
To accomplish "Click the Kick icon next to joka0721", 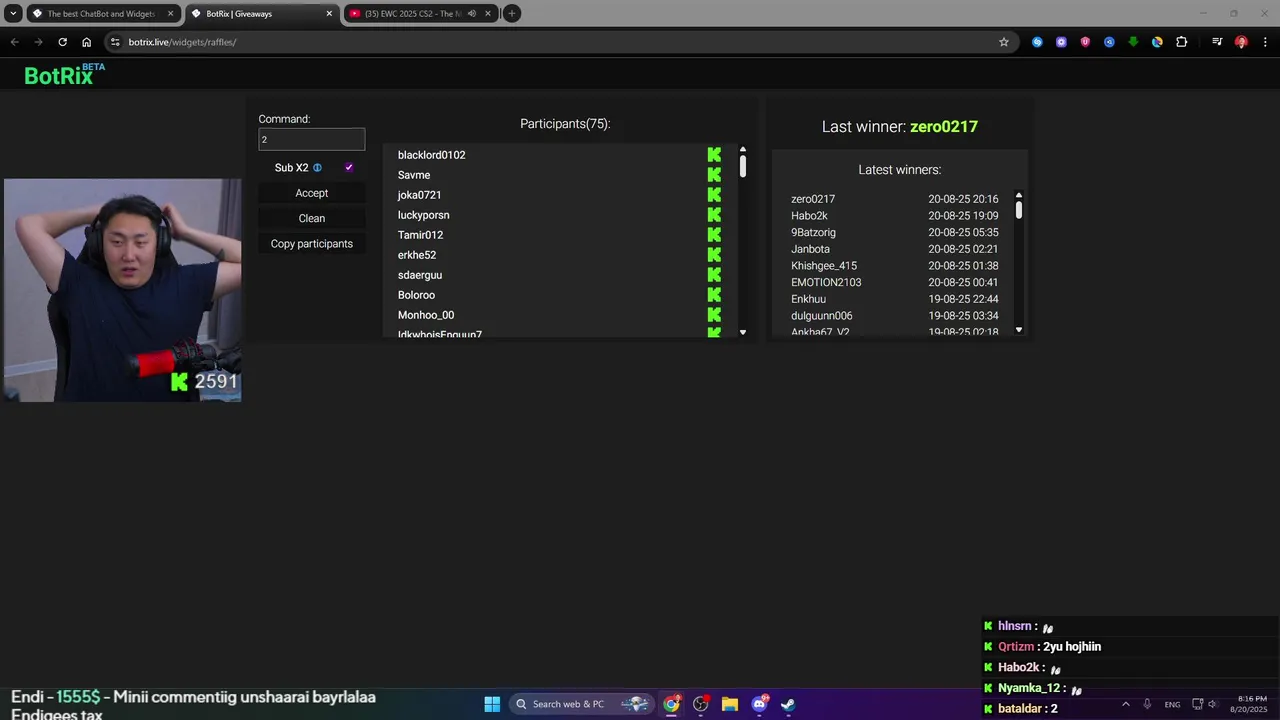I will pos(714,195).
